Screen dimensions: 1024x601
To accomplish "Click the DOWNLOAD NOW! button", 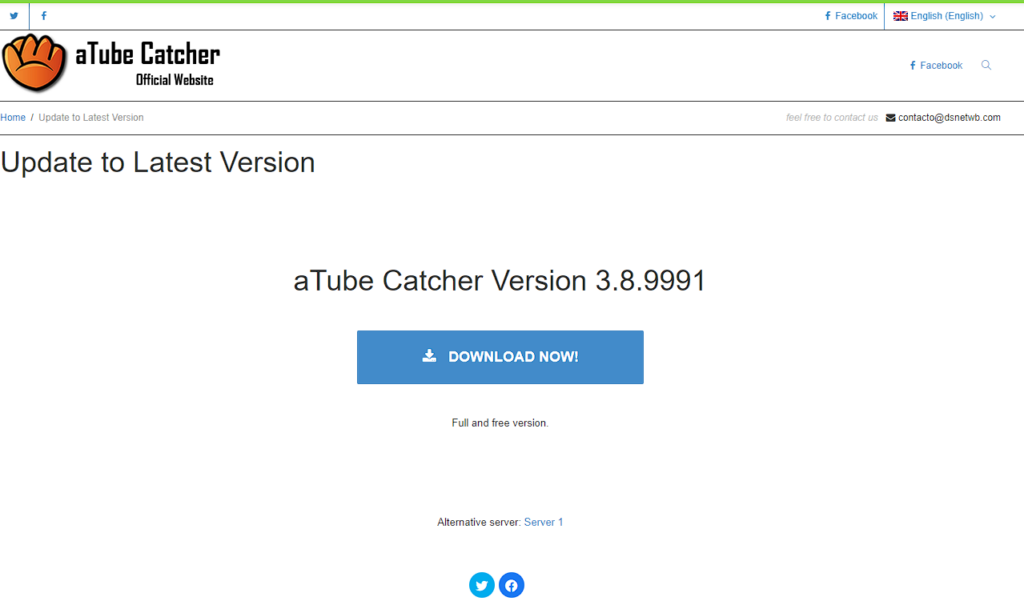I will tap(500, 357).
